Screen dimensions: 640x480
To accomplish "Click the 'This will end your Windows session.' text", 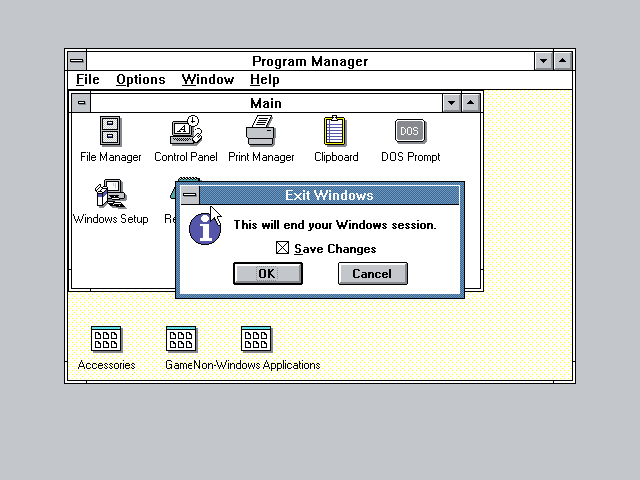I will pyautogui.click(x=335, y=225).
